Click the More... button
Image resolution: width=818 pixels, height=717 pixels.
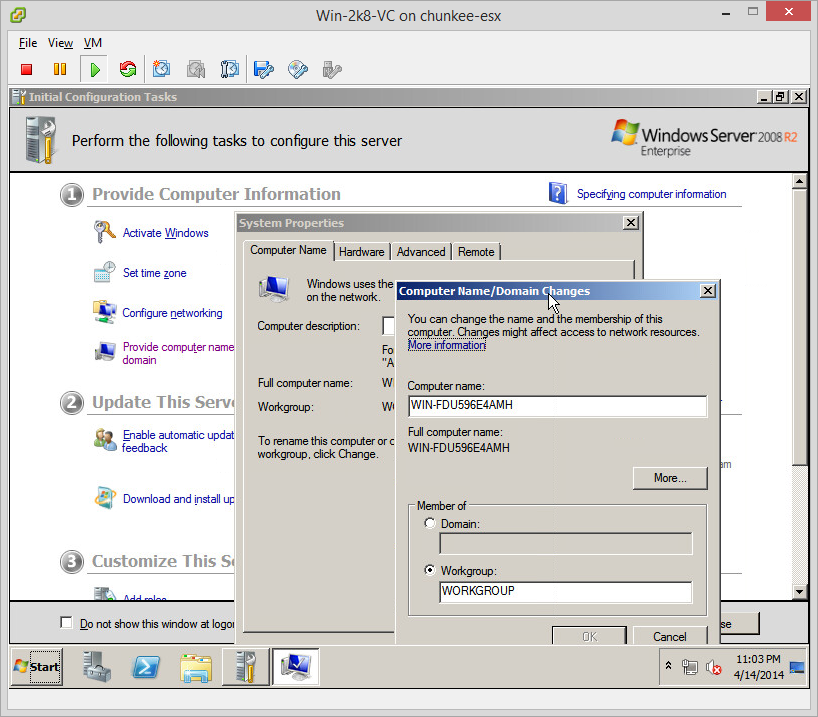(669, 478)
